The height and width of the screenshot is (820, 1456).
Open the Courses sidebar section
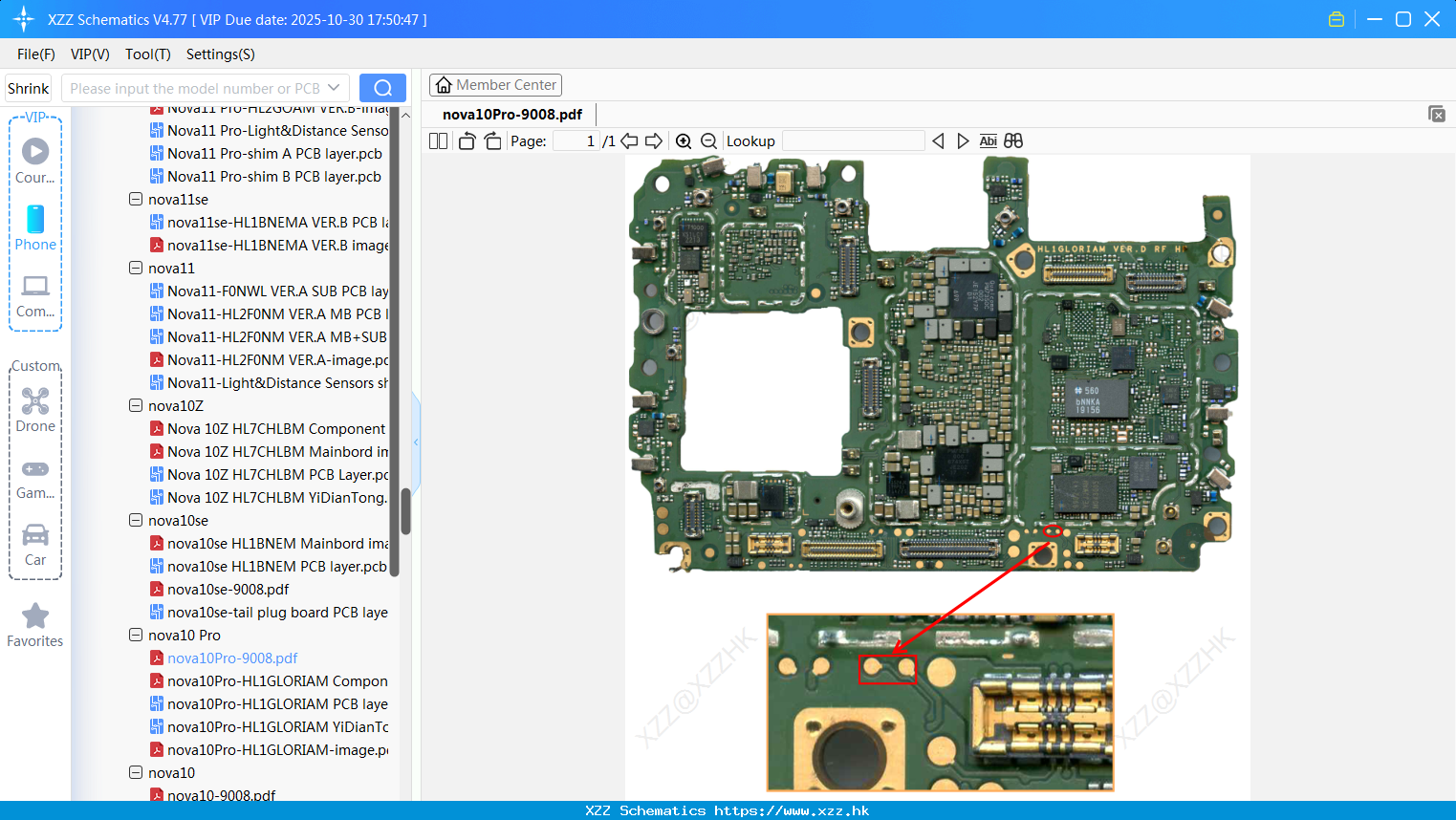pos(35,161)
